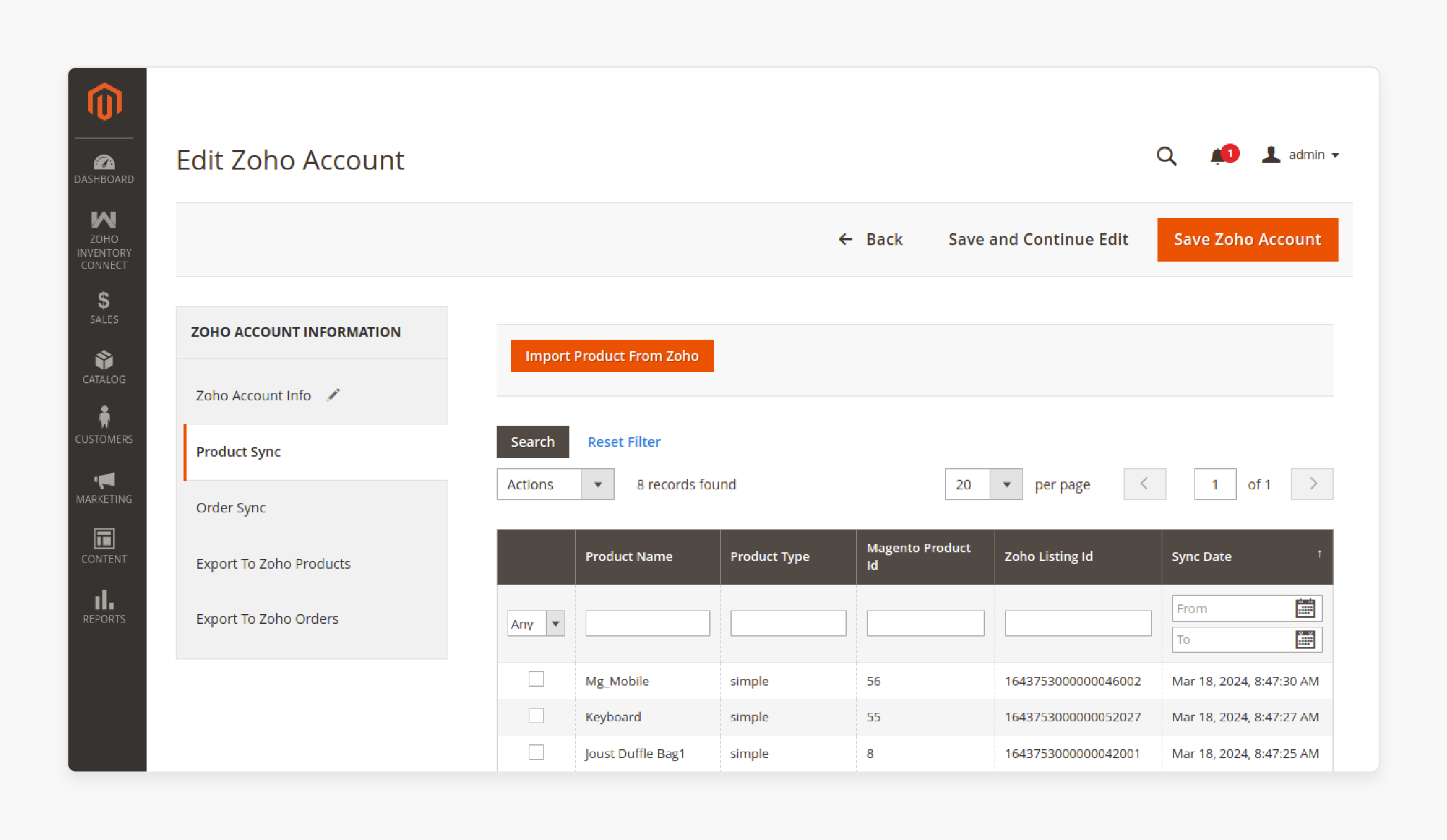Click the Magento logo
Screen dimensions: 1447x840
click(105, 101)
